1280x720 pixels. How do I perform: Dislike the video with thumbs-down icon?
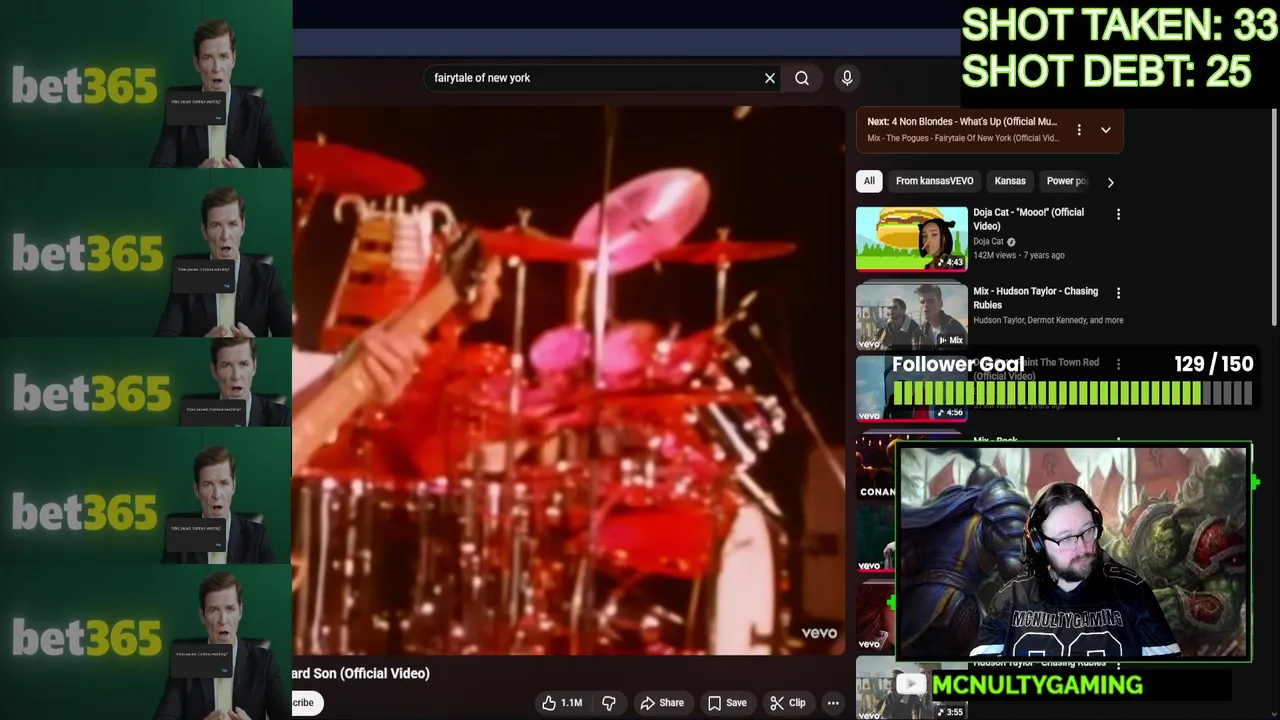(609, 703)
